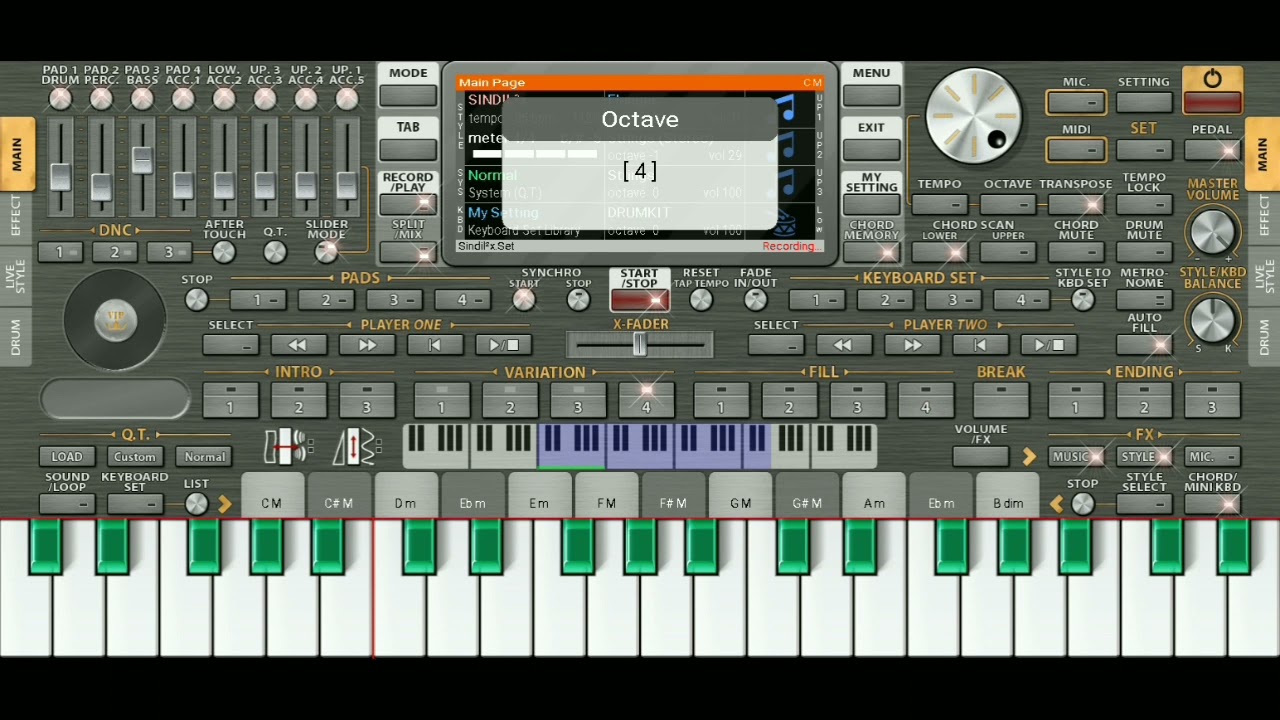Select the highlighted mini keyboard range
This screenshot has width=1280, height=720.
[654, 446]
